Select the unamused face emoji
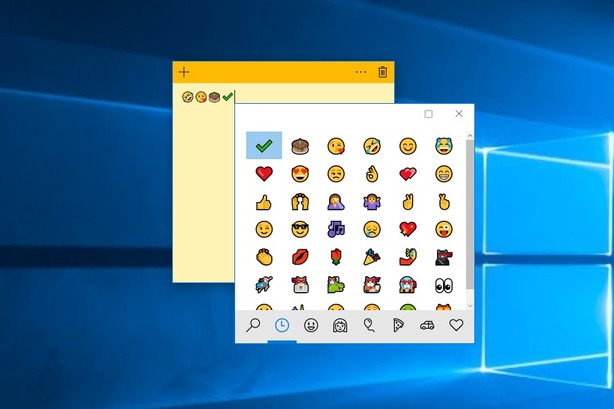614x409 pixels. (336, 174)
